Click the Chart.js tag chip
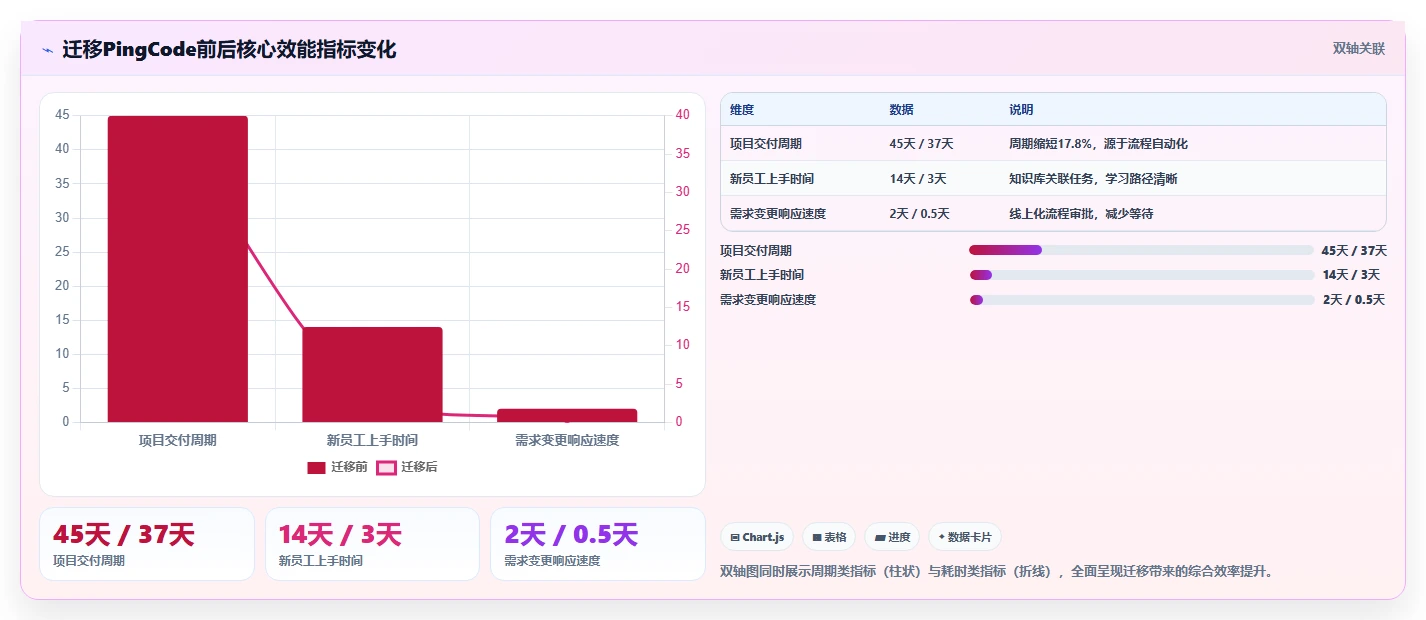Screen dimensions: 1426x620 tap(757, 537)
